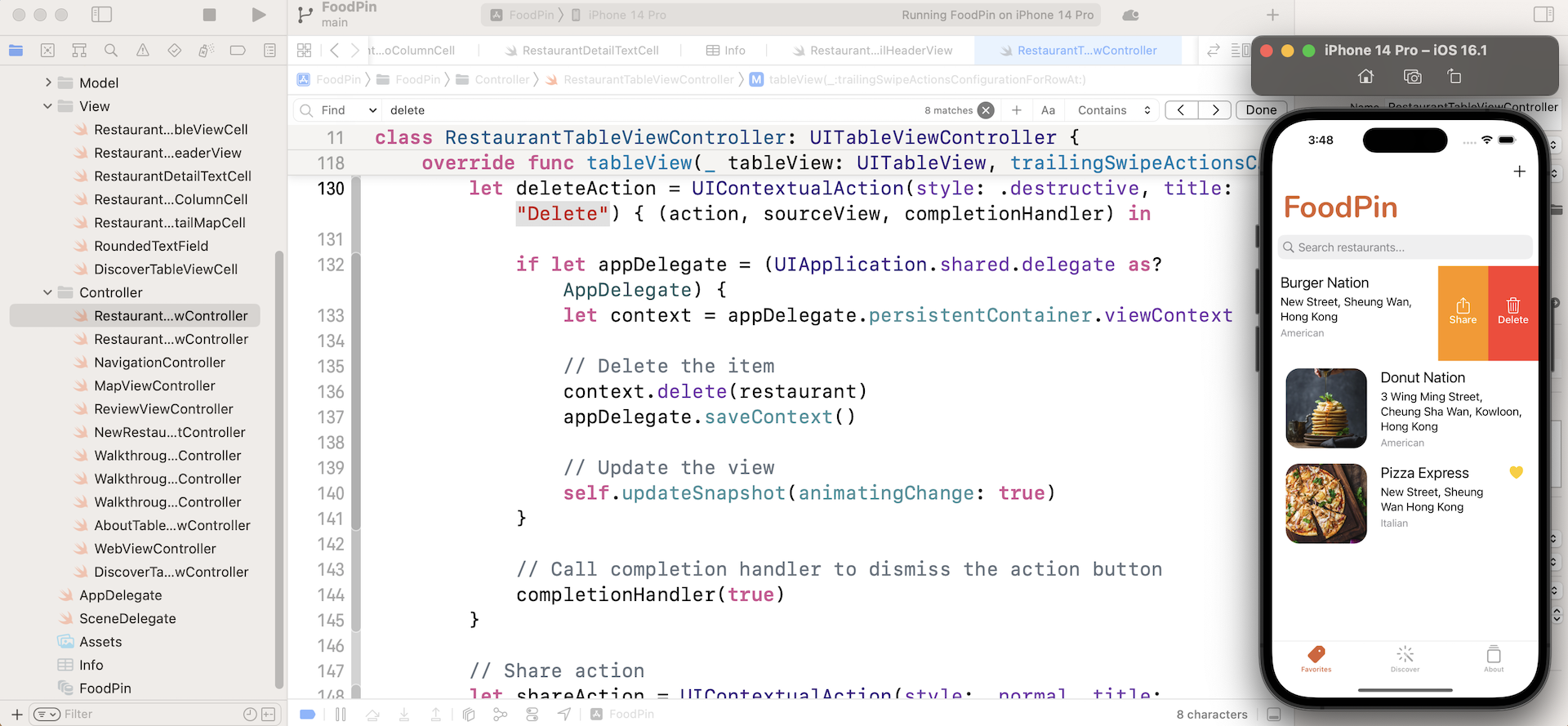Viewport: 1568px width, 726px height.
Task: Stop the running FoodPin app
Action: (209, 15)
